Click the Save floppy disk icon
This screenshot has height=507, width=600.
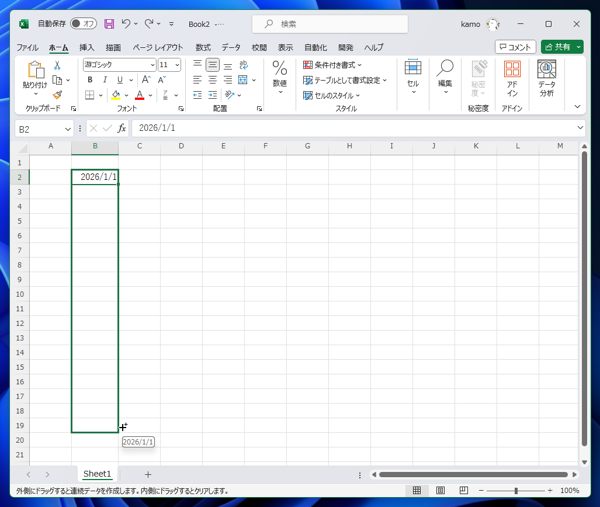click(109, 24)
